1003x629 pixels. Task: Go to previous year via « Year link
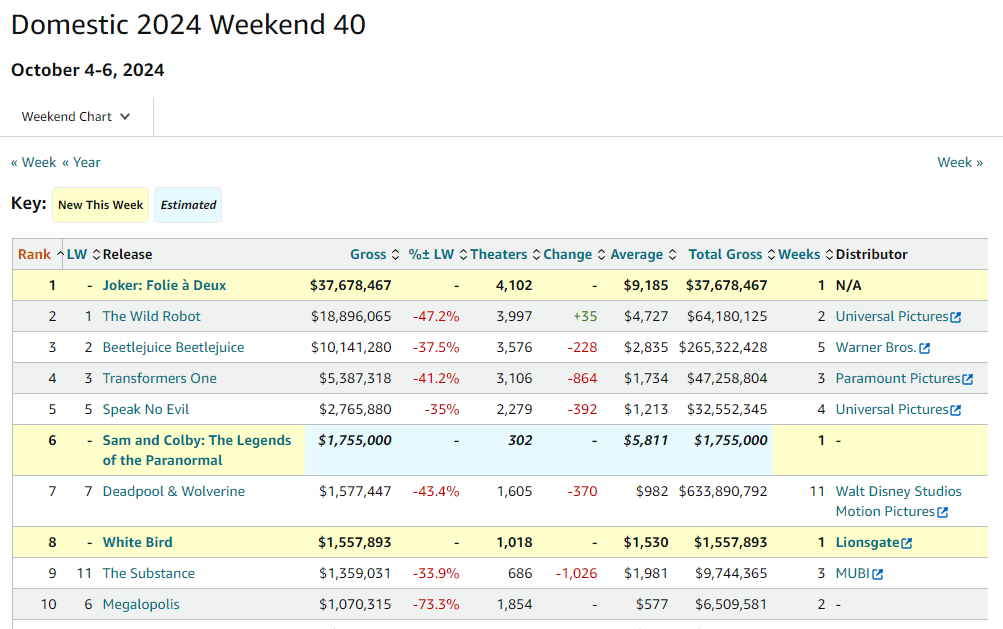pyautogui.click(x=81, y=163)
